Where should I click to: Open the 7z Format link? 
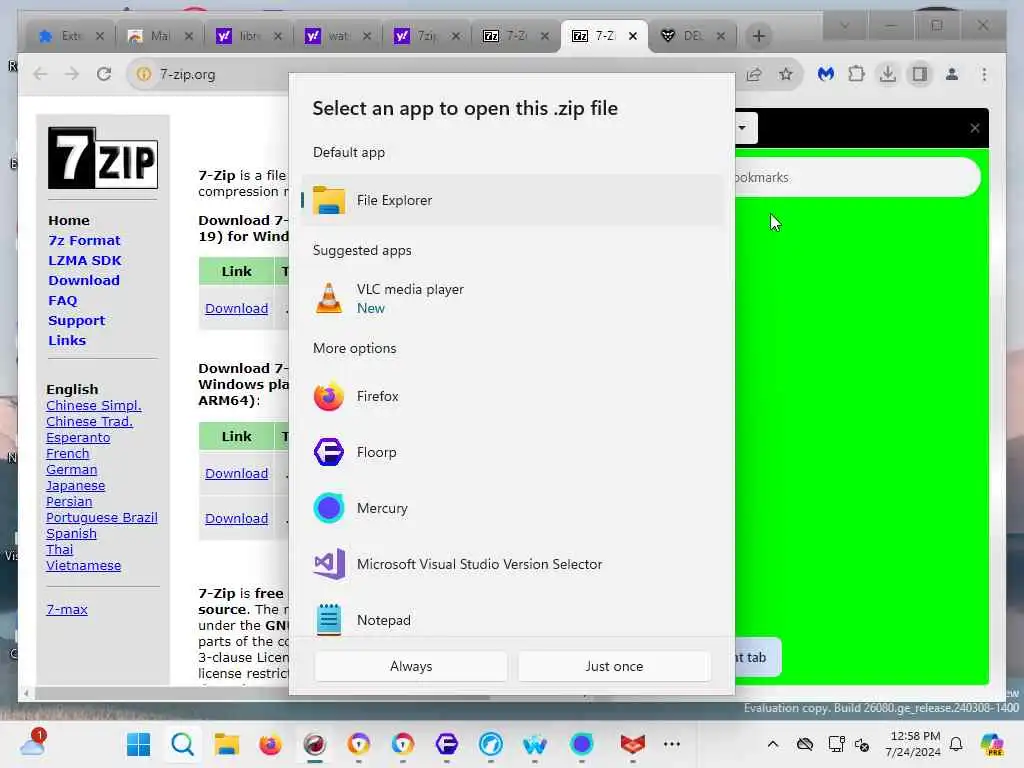(84, 240)
